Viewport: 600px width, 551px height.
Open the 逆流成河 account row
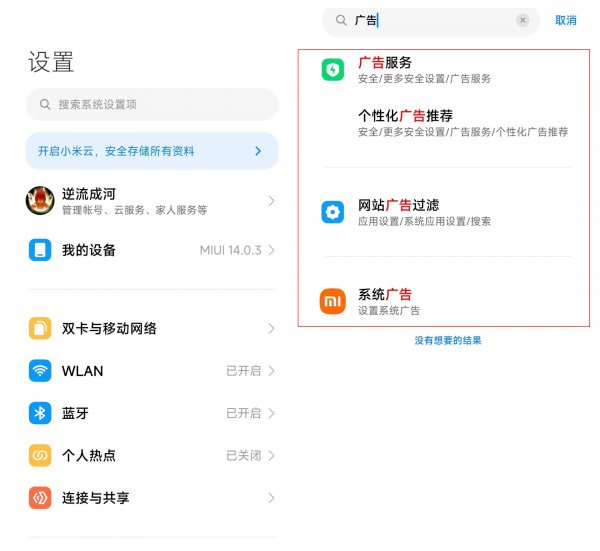click(x=152, y=201)
